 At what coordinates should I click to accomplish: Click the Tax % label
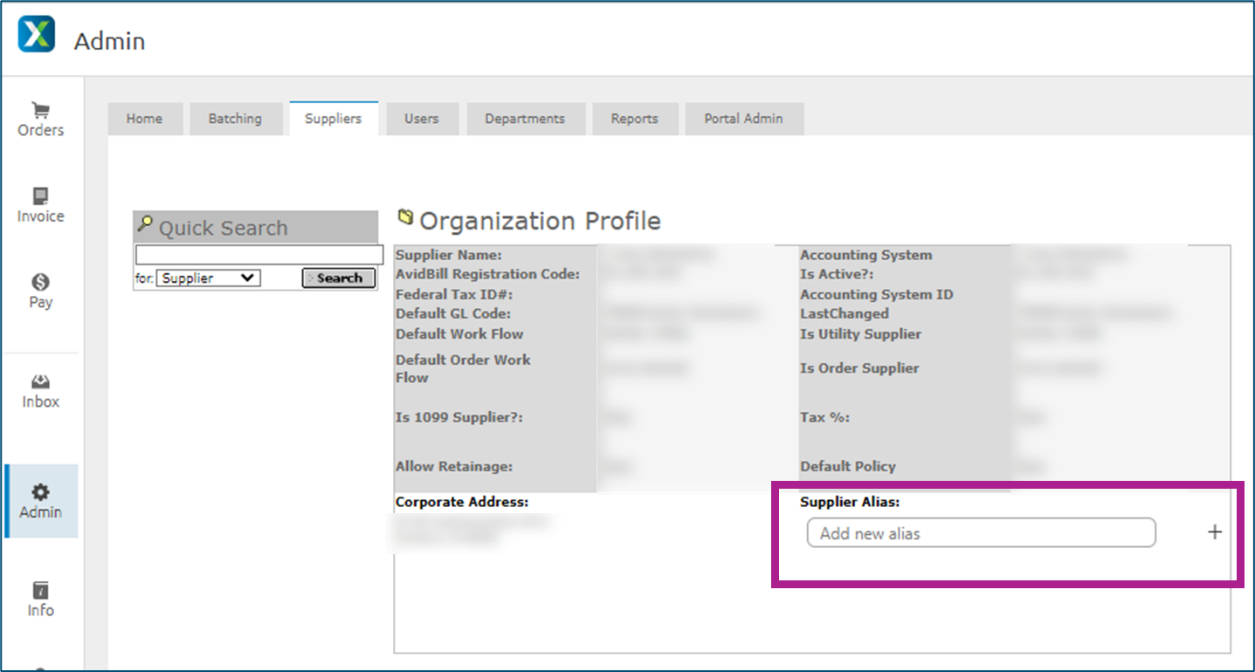point(825,417)
